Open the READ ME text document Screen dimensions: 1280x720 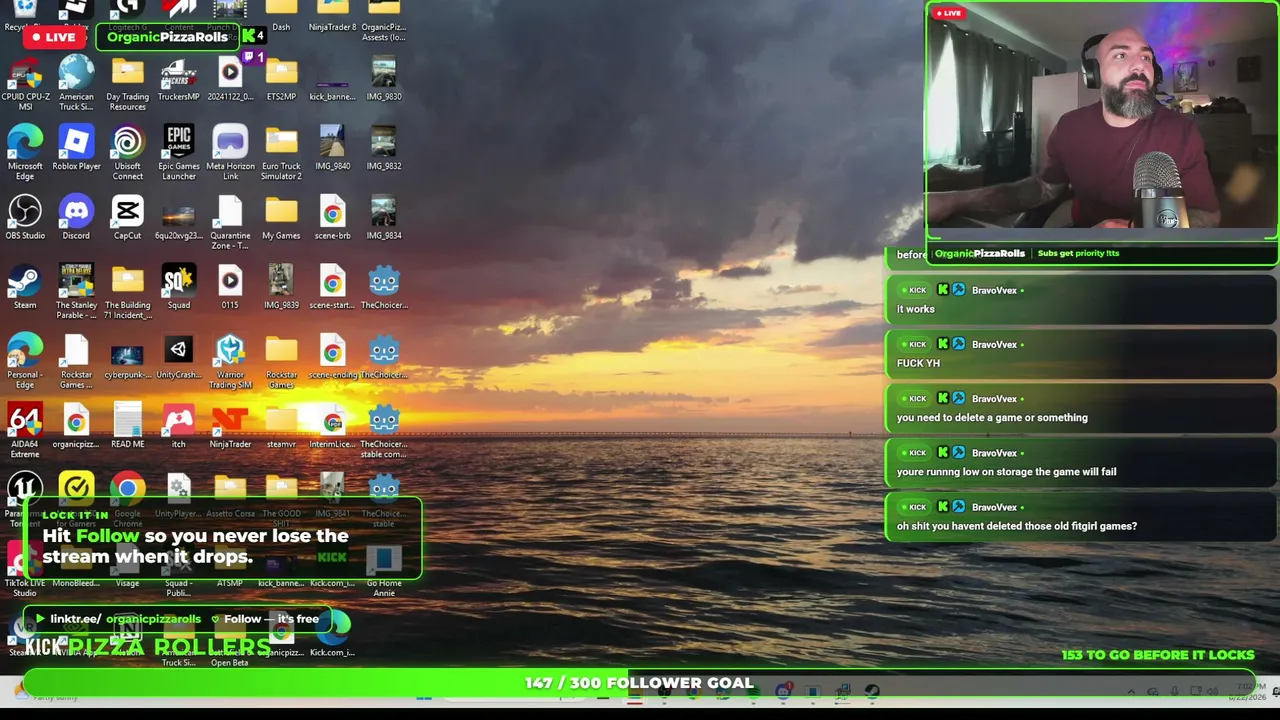tap(128, 426)
